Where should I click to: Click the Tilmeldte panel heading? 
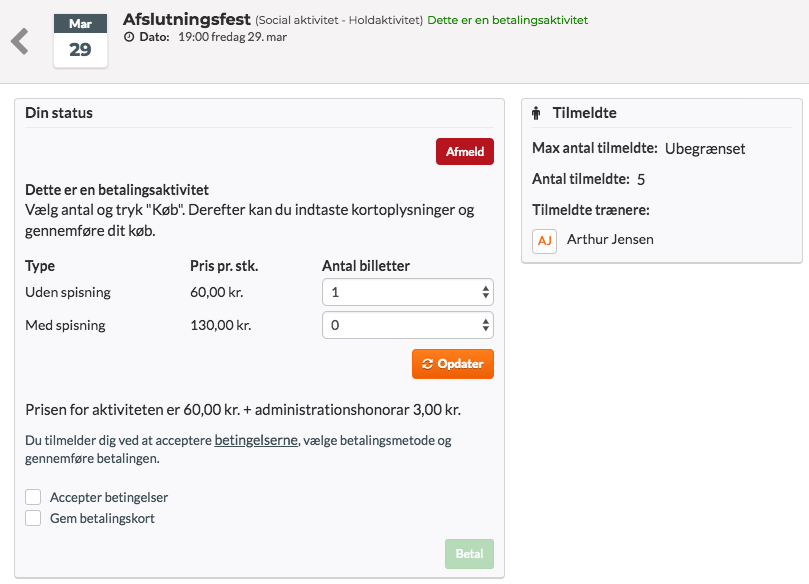point(585,113)
